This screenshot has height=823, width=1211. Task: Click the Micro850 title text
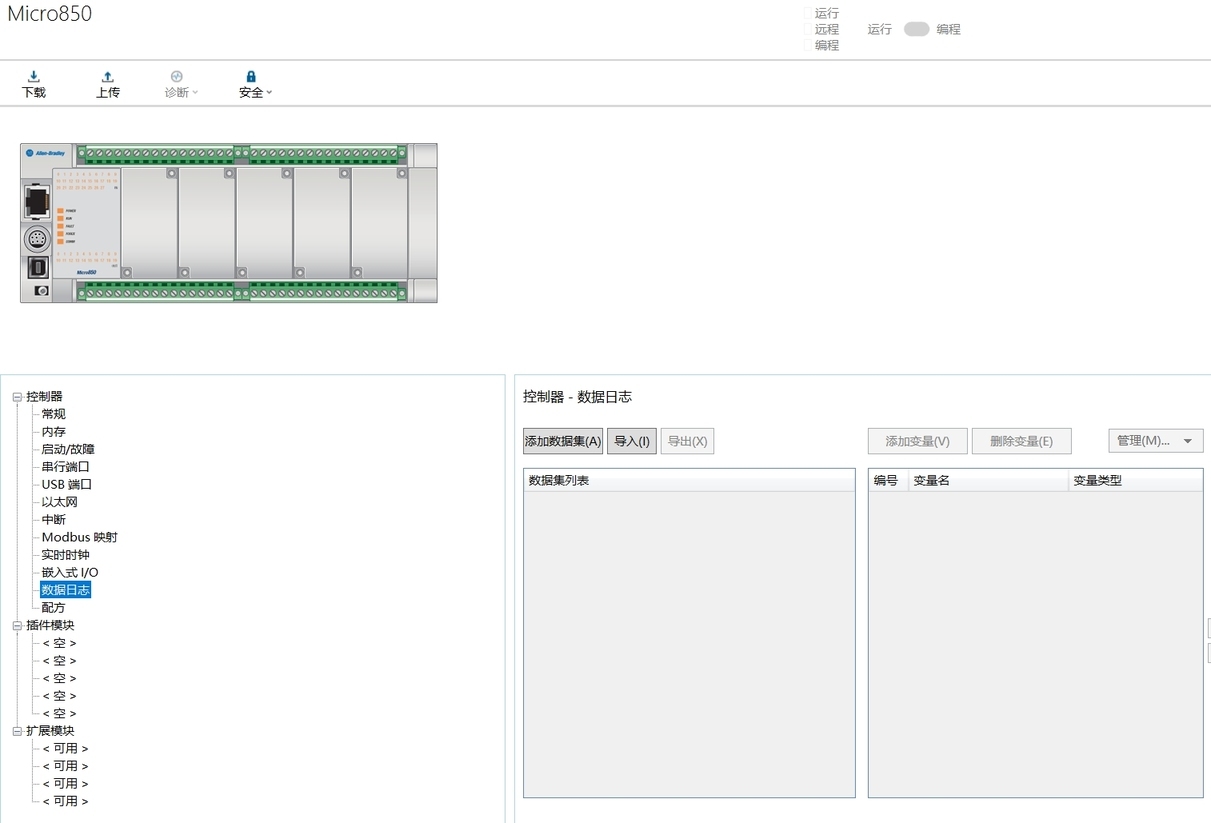50,14
